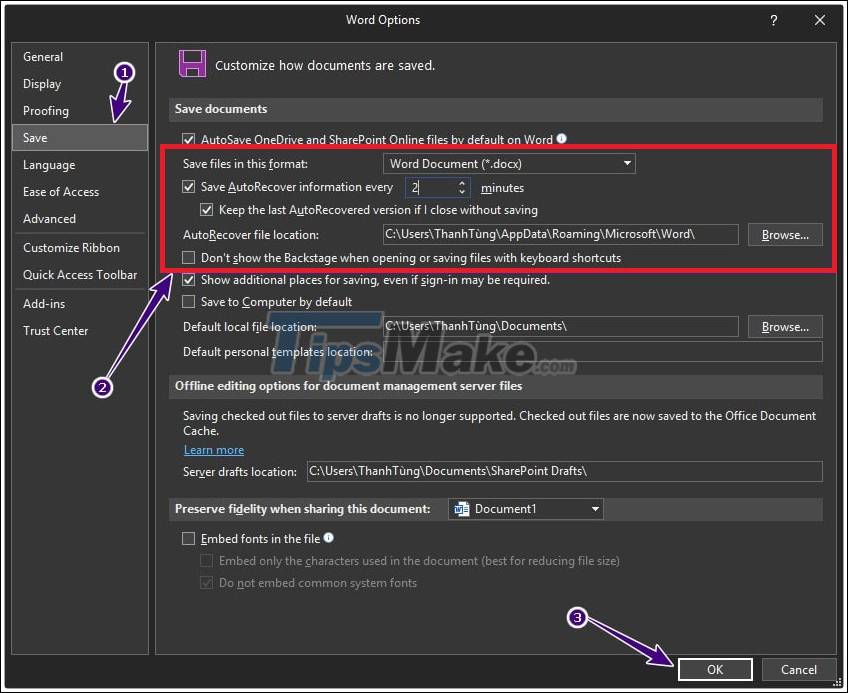Click the info icon beside Embed fonts

pos(329,538)
